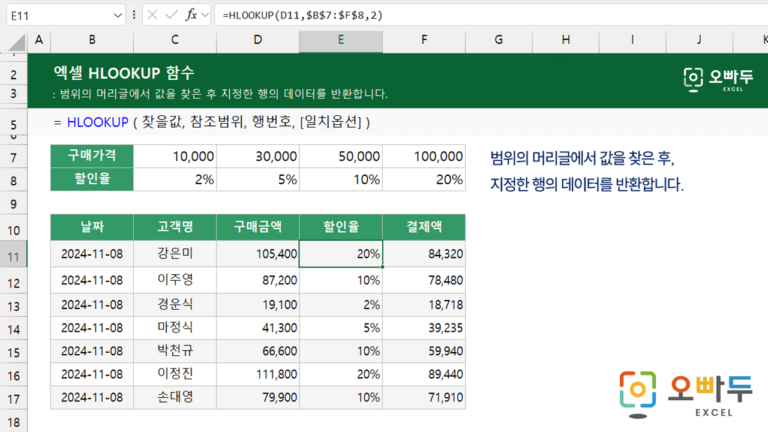Select column C header
The height and width of the screenshot is (432, 768).
[x=174, y=40]
